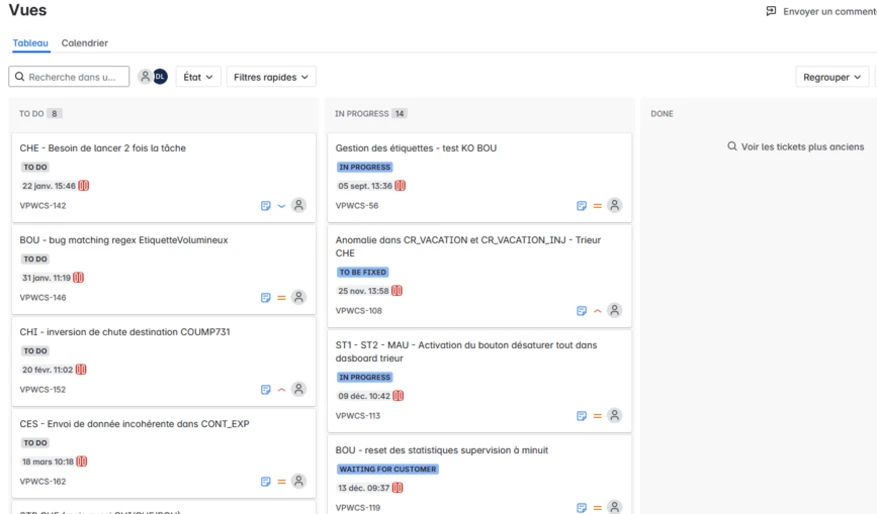877x514 pixels.
Task: Click the Recherche dans search field
Action: [69, 77]
